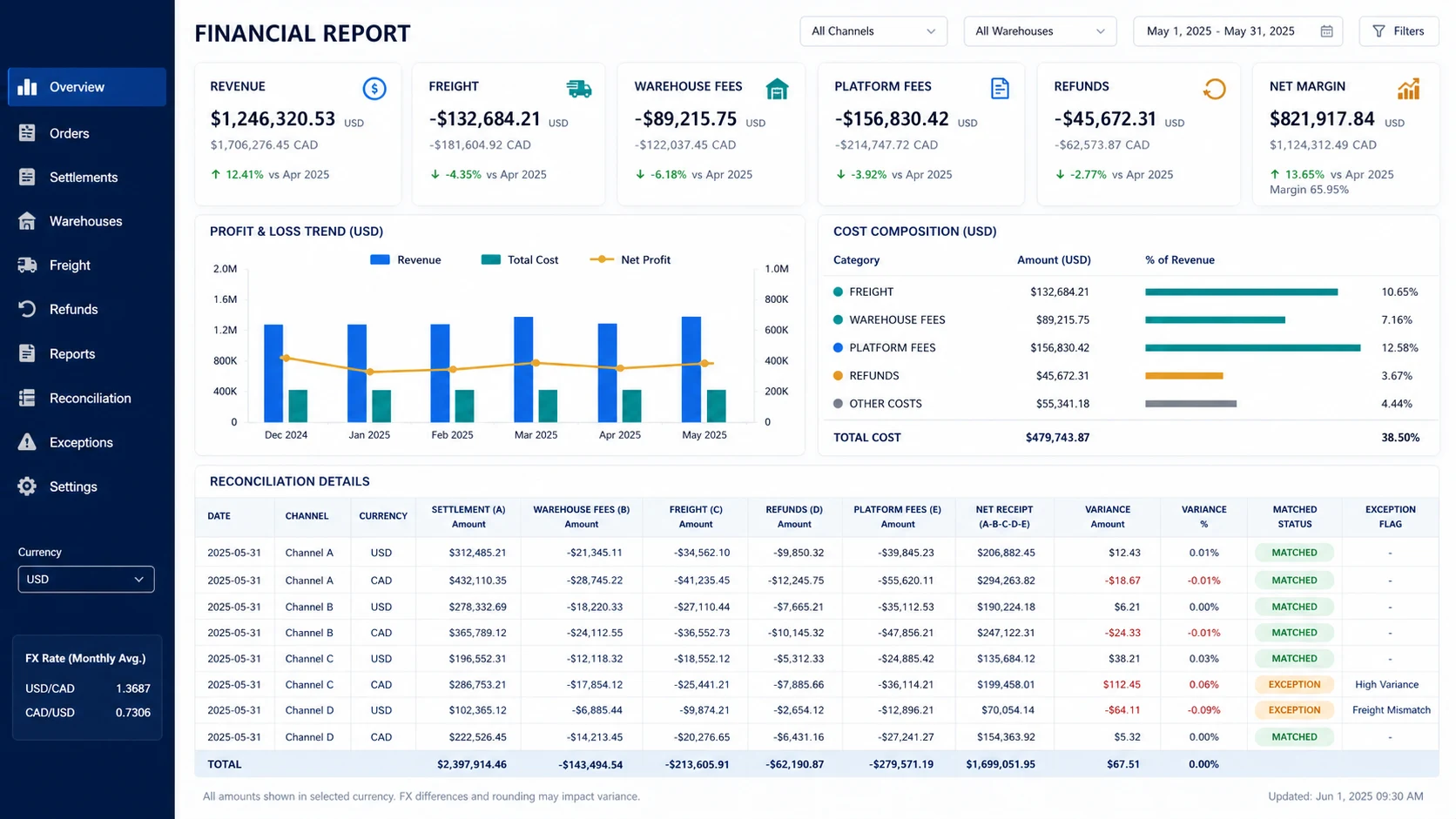This screenshot has width=1456, height=819.
Task: Click the Reports document icon in sidebar
Action: (27, 353)
